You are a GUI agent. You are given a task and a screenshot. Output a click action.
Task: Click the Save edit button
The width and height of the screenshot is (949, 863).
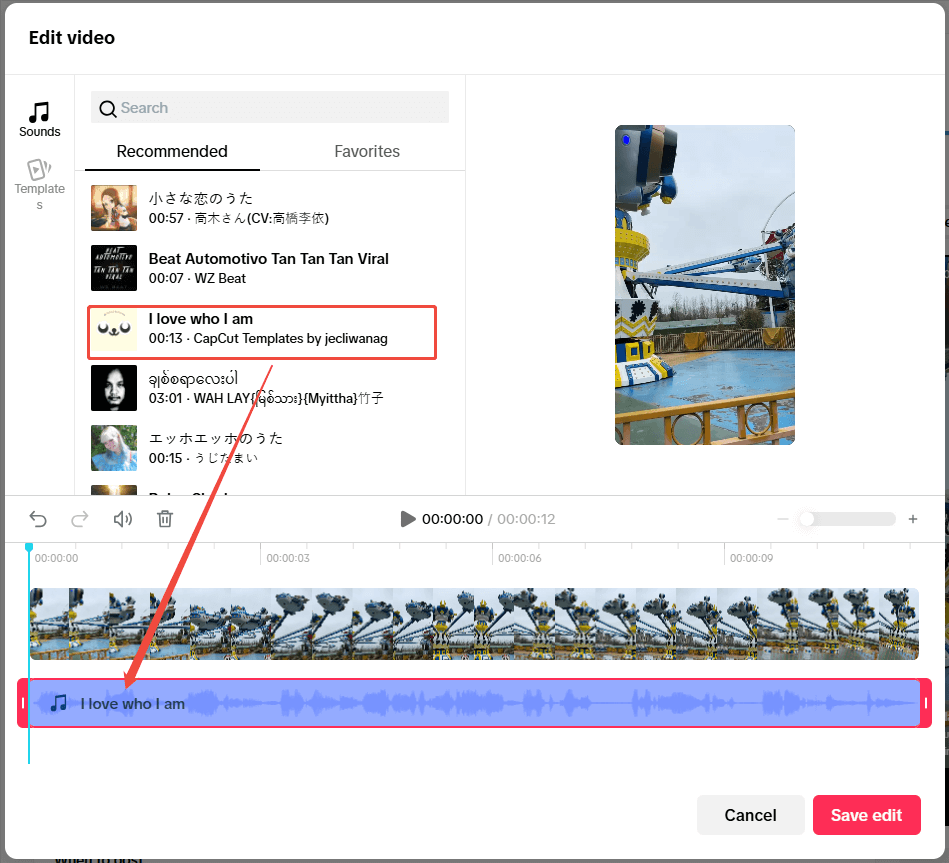[x=866, y=815]
